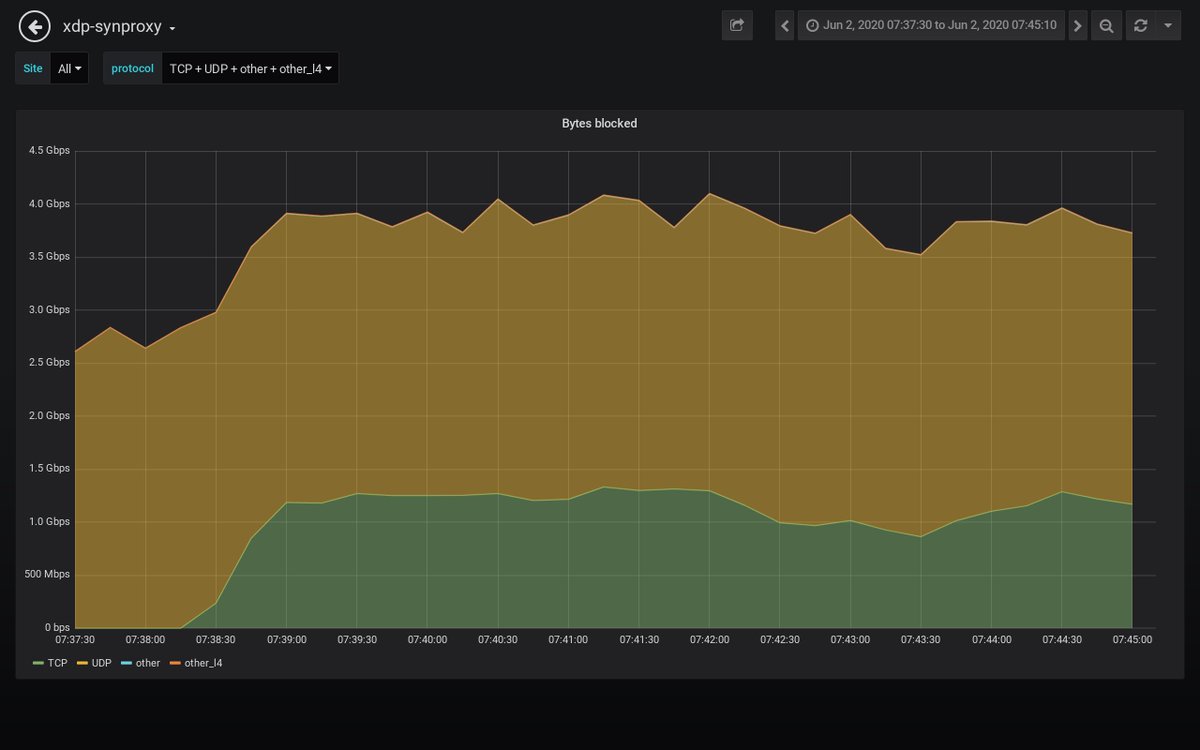Screen dimensions: 1200x750
Task: Open the Site variable All dropdown
Action: 67,68
